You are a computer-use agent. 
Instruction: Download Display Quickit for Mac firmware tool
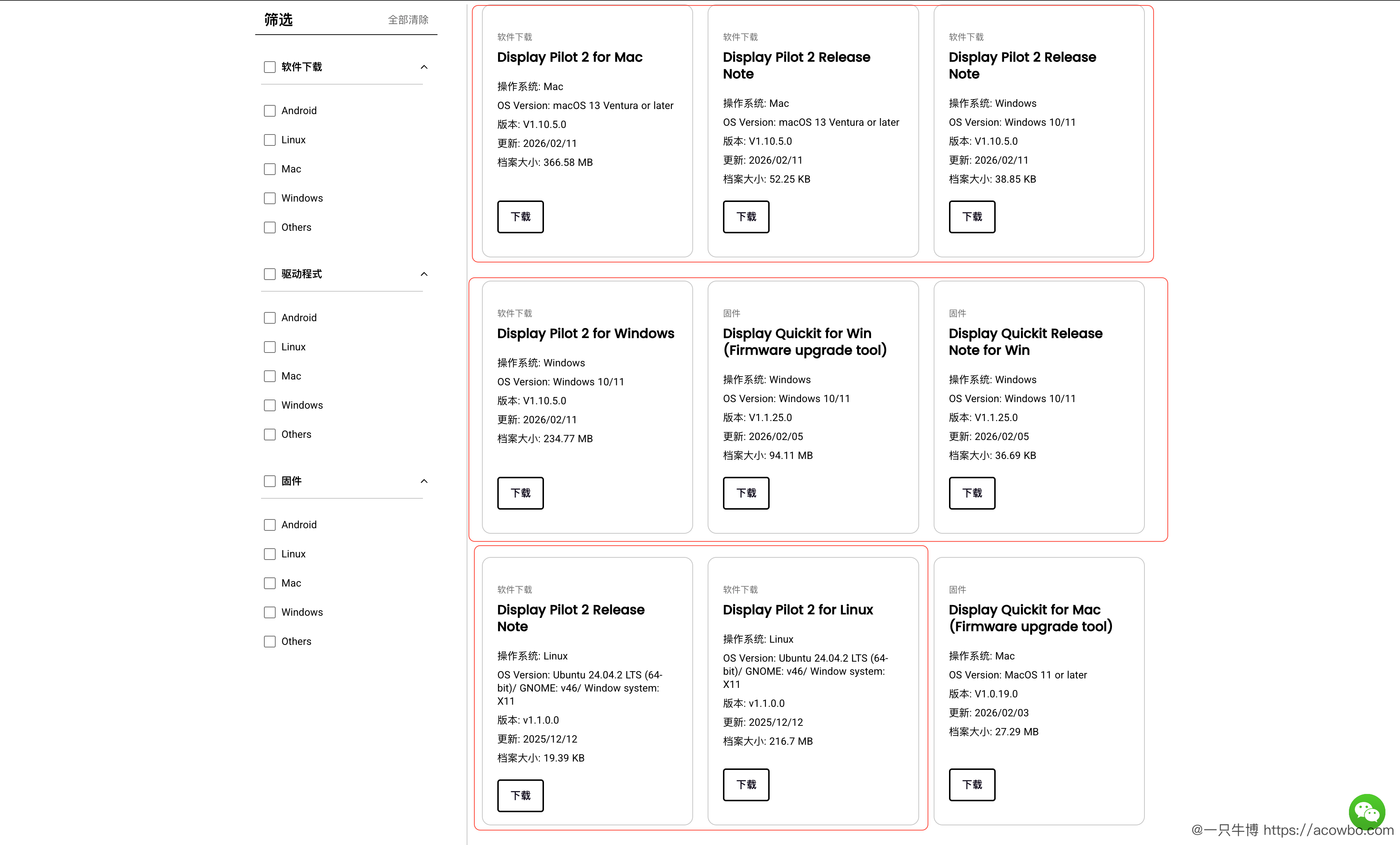click(972, 784)
